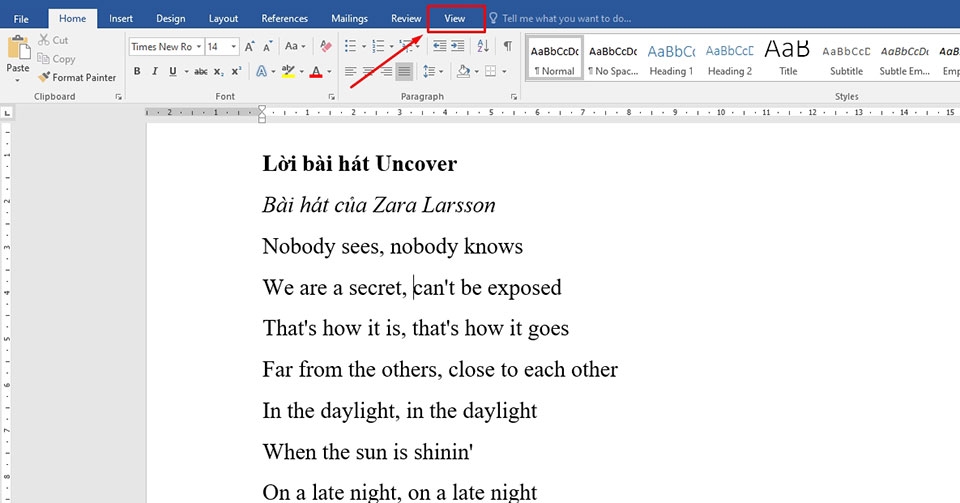
Task: Switch to the References tab
Action: (284, 18)
